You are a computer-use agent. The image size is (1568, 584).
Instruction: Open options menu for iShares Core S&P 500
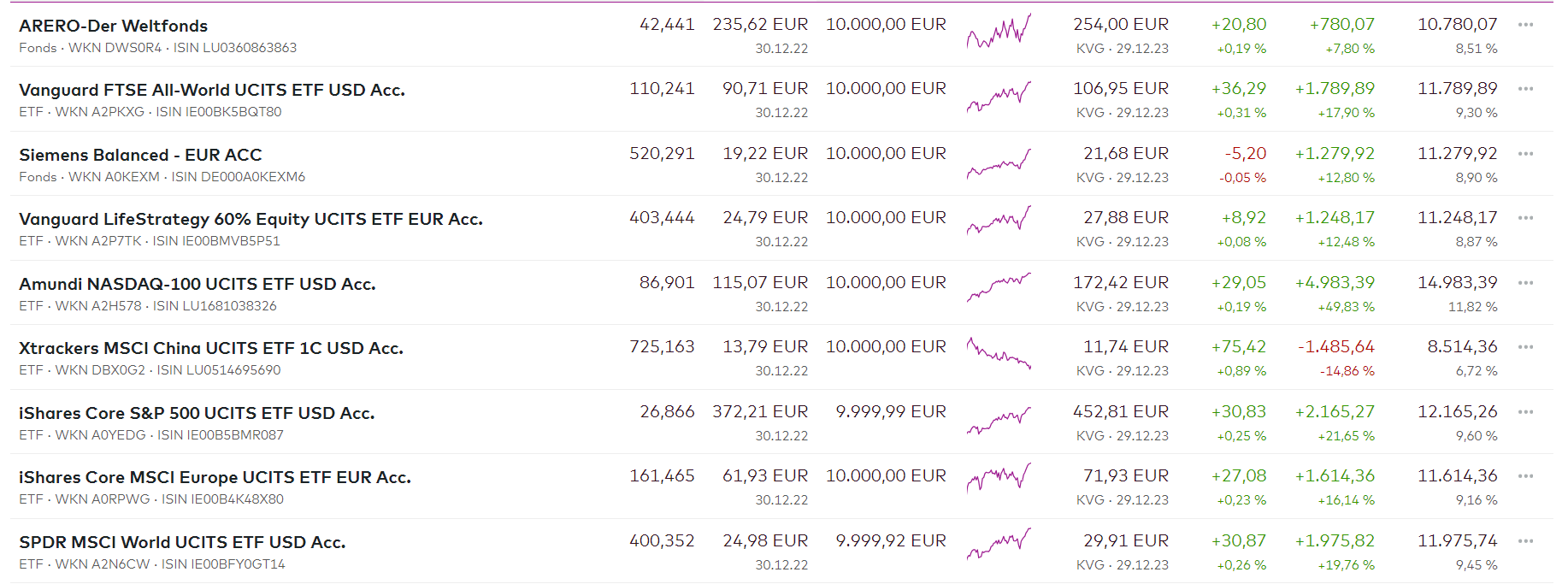tap(1525, 412)
